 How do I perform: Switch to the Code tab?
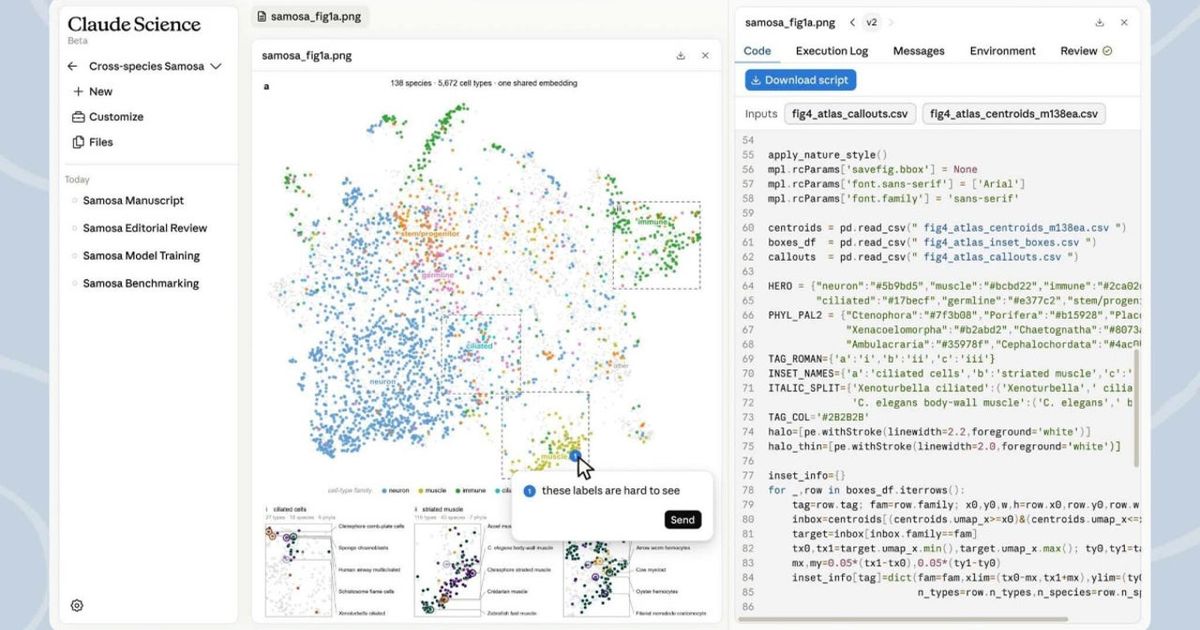point(757,51)
